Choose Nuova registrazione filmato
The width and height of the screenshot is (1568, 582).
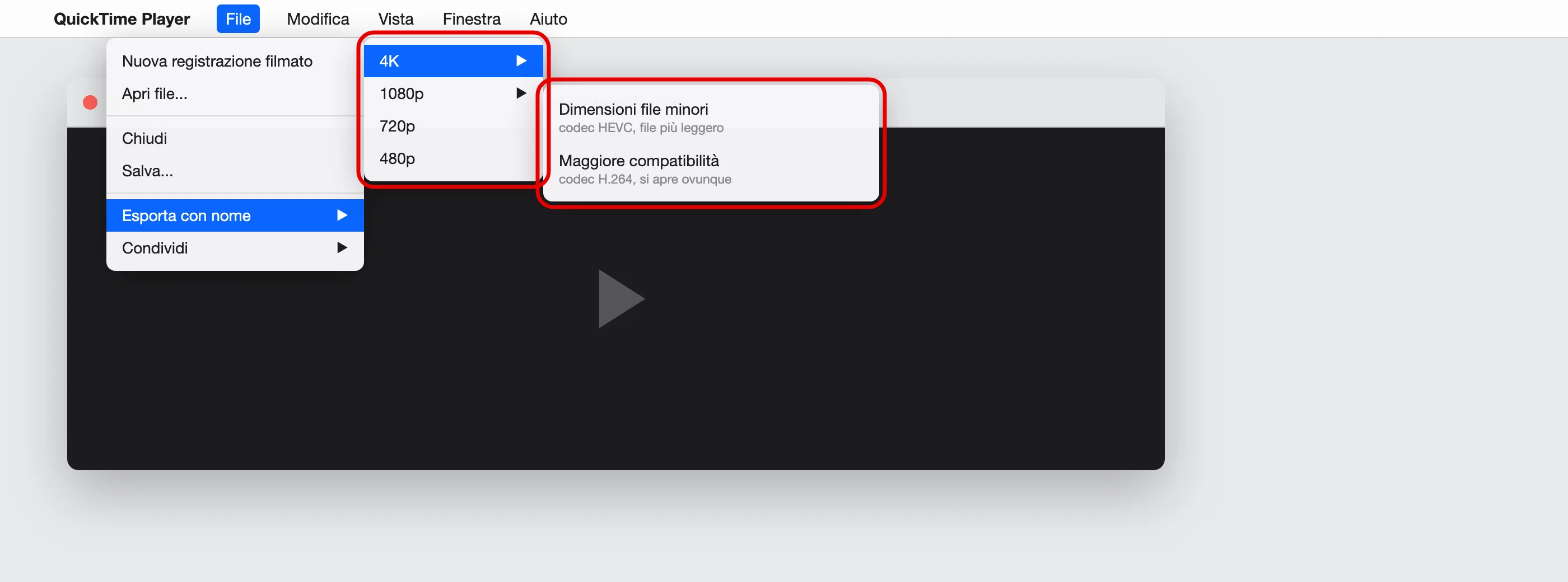235,61
